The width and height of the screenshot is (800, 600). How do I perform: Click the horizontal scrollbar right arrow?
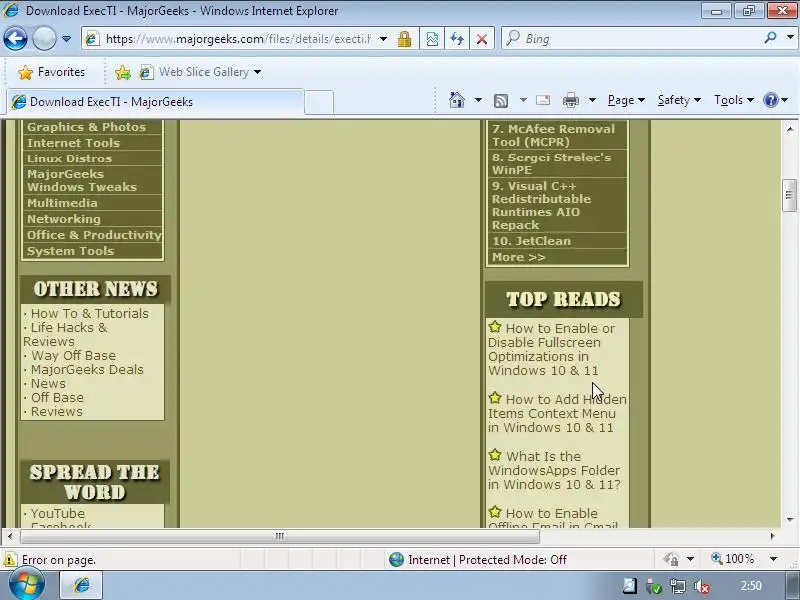(x=772, y=536)
